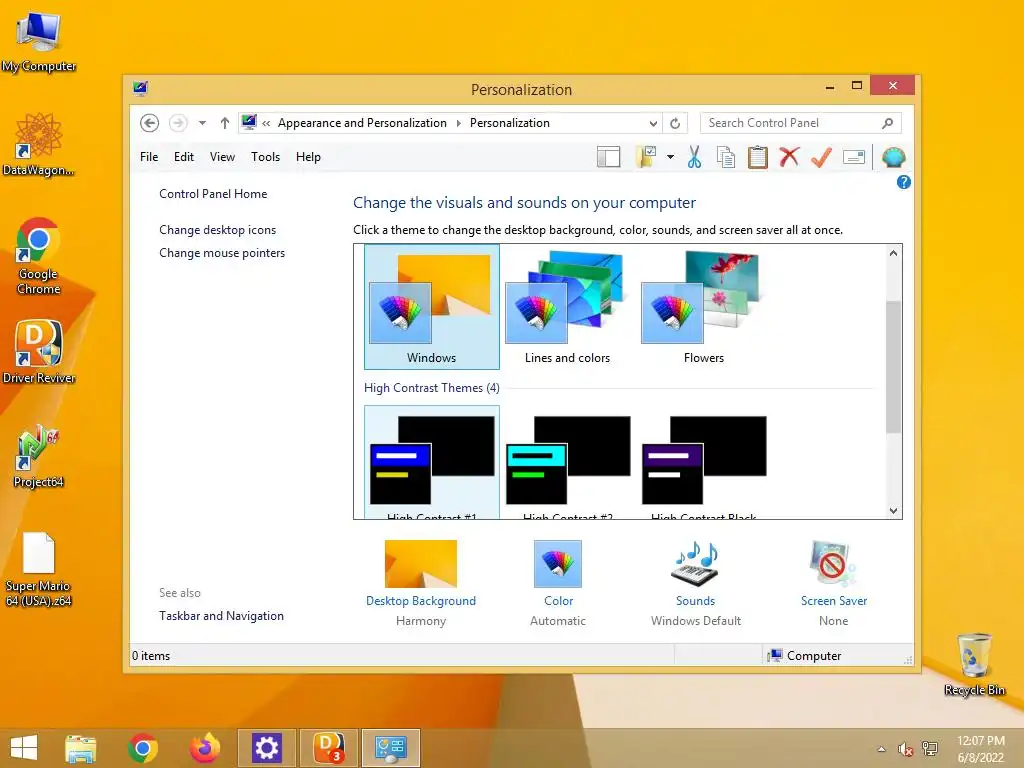Open the Tools menu
The width and height of the screenshot is (1024, 768).
[x=265, y=157]
